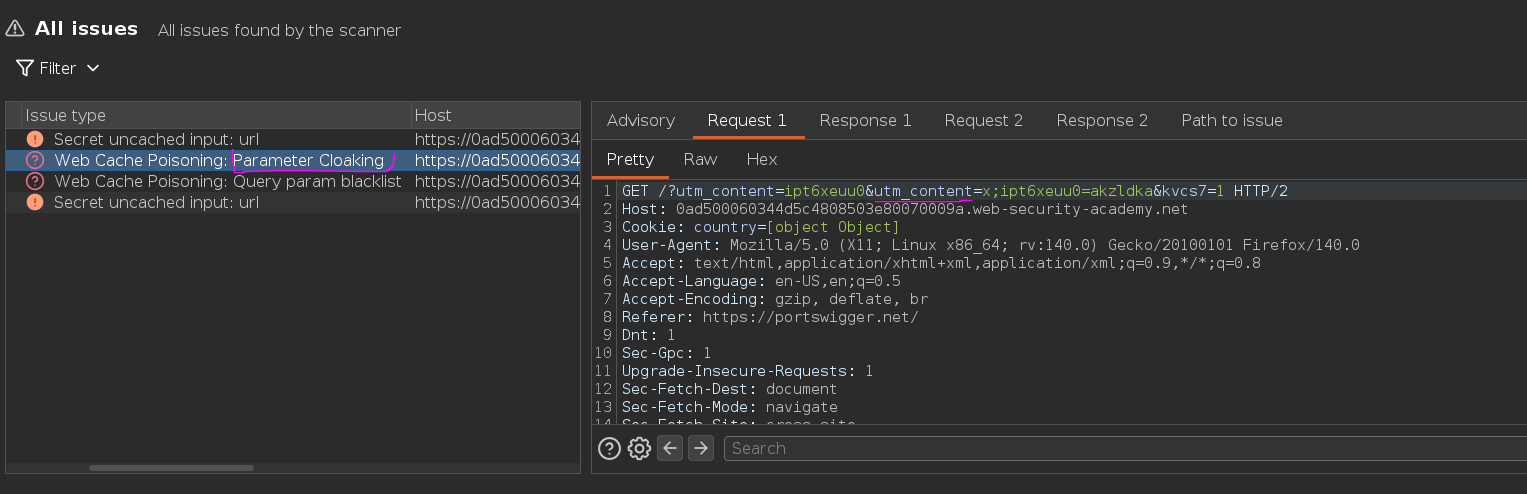Click the Accept-Encoding header line

click(x=775, y=299)
